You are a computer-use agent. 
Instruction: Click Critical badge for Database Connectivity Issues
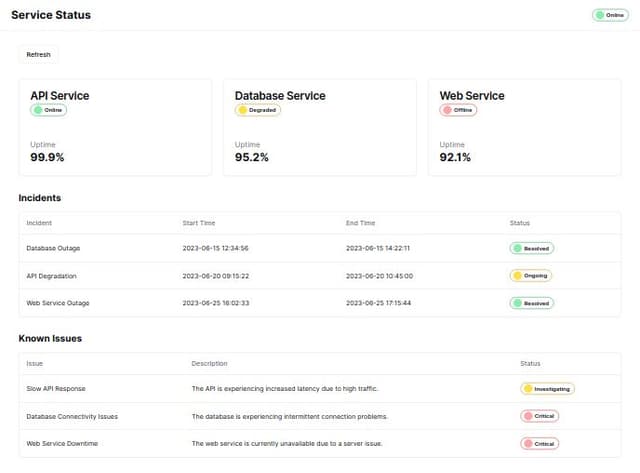(539, 416)
